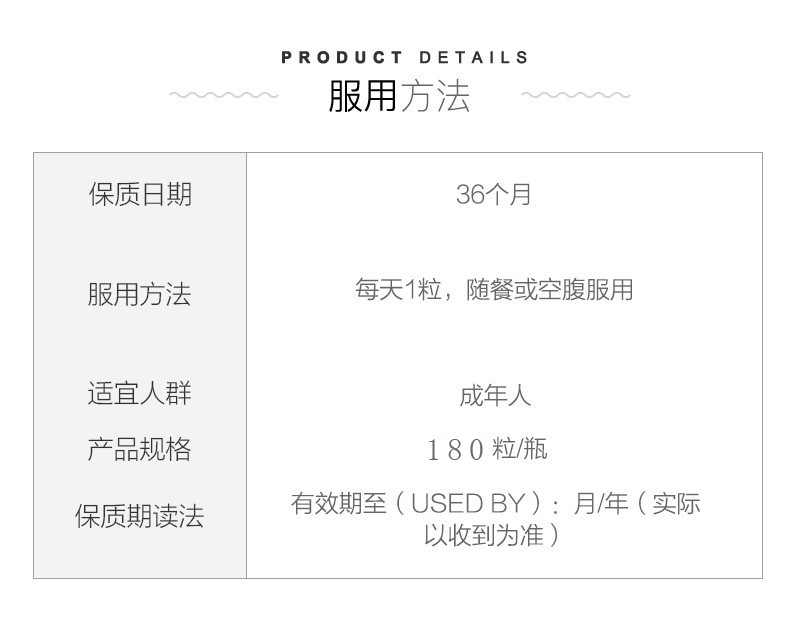Viewport: 790px width, 642px height.
Task: Select the 服用方法 main title
Action: point(399,96)
